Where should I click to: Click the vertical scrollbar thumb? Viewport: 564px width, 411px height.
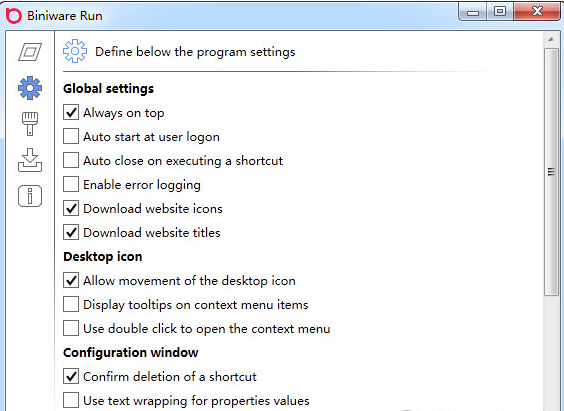tap(551, 172)
